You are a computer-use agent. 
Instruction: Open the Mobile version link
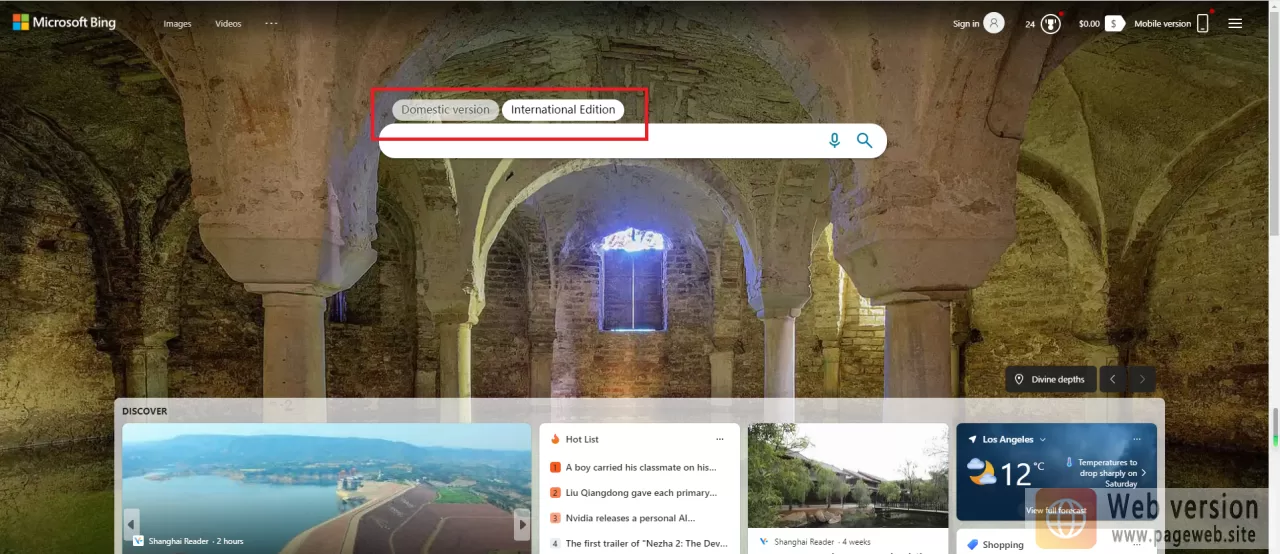[1162, 24]
